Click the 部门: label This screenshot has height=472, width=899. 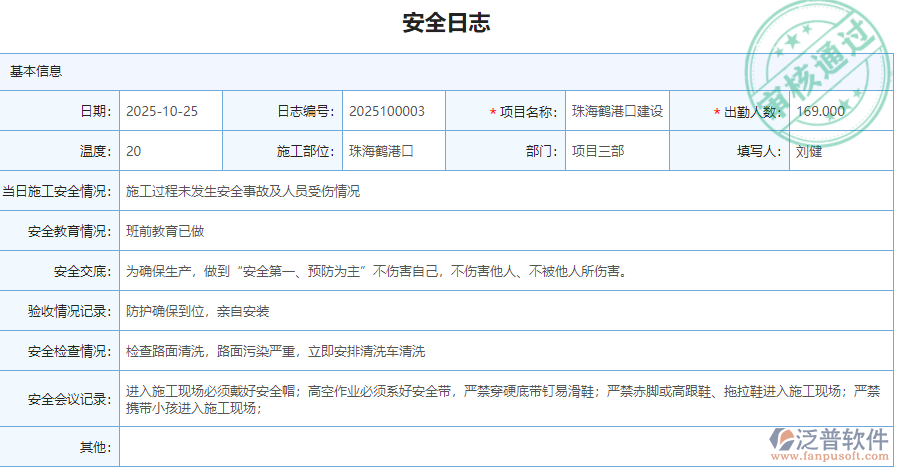[542, 151]
